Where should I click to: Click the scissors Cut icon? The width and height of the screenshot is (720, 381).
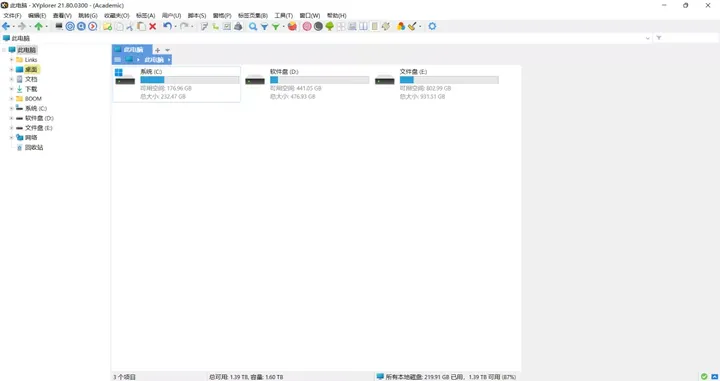coord(130,27)
